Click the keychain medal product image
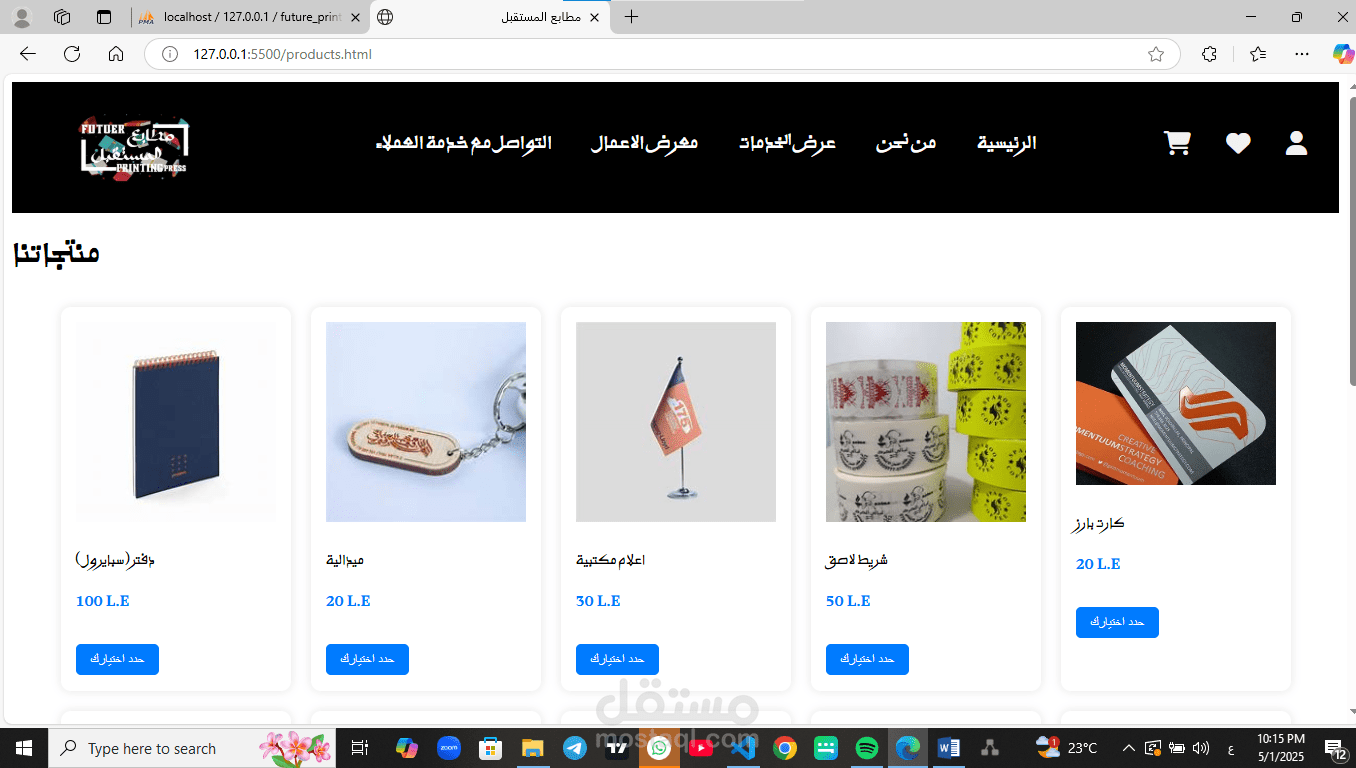 coord(426,422)
